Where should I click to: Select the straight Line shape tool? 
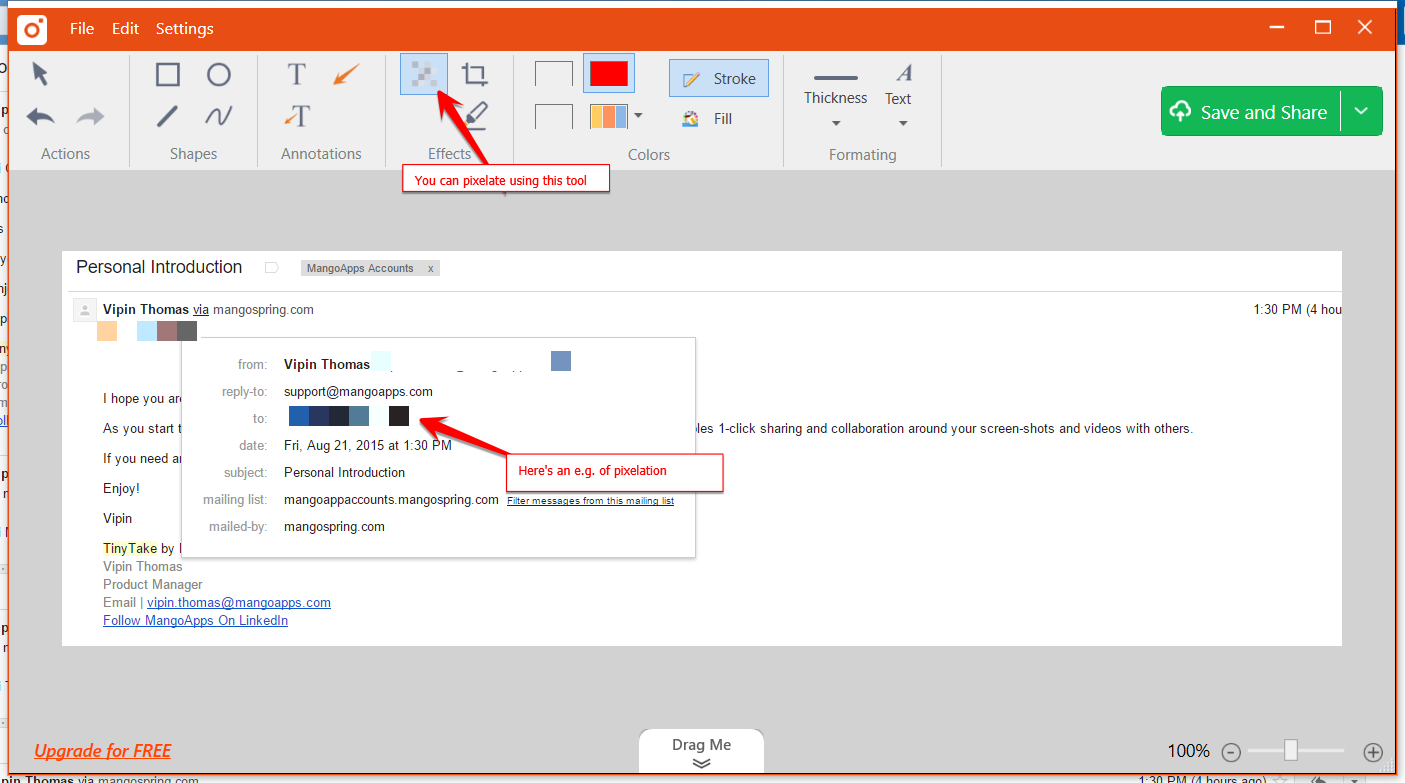pyautogui.click(x=168, y=117)
